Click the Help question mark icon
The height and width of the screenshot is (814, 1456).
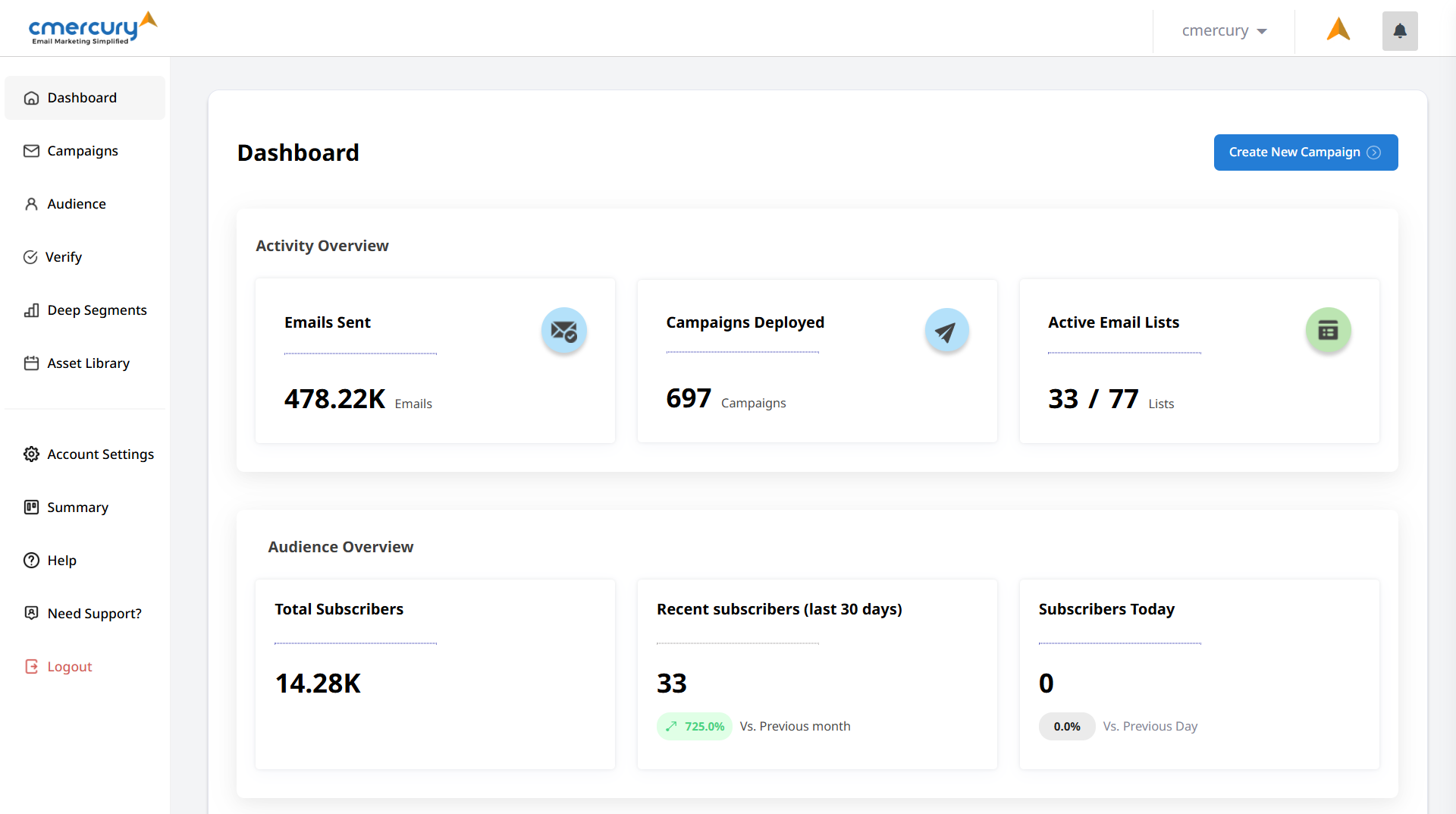[31, 560]
